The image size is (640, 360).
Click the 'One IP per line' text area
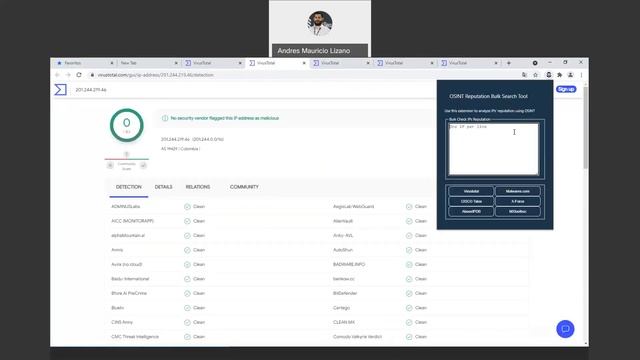pyautogui.click(x=493, y=149)
